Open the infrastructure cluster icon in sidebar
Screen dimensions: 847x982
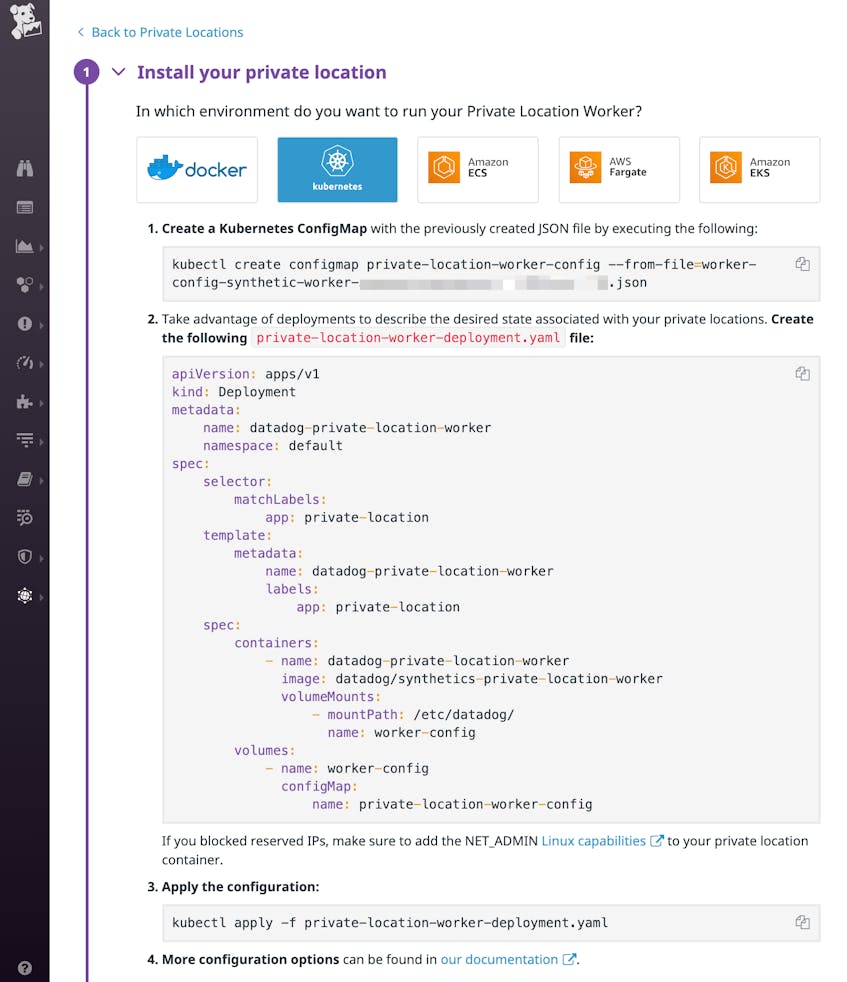coord(24,285)
